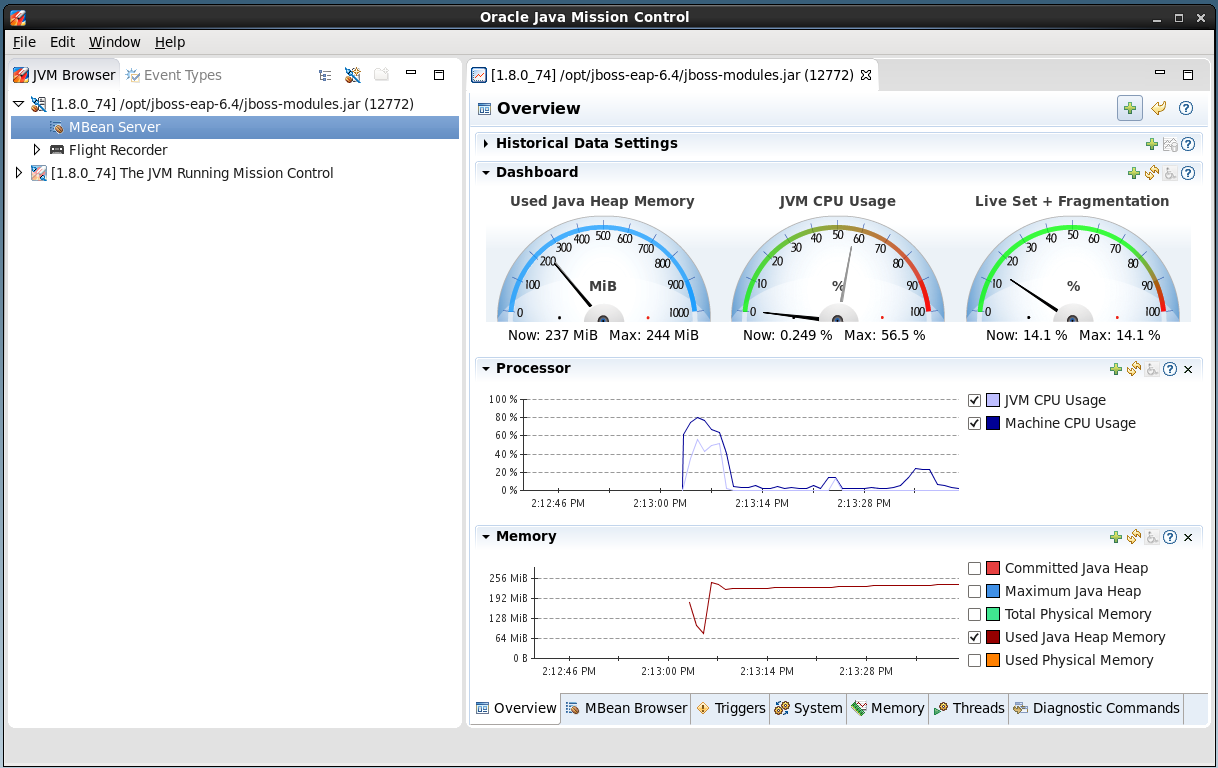Click the yellow reset arrow in Overview header
Viewport: 1218px width, 768px height.
[1158, 108]
